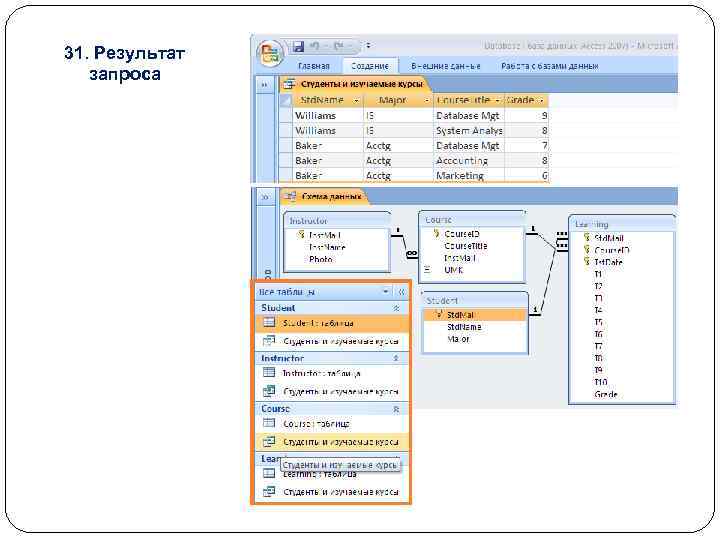This screenshot has height=540, width=720.
Task: Open the Все таблицы navigation pane dropdown
Action: pyautogui.click(x=386, y=292)
